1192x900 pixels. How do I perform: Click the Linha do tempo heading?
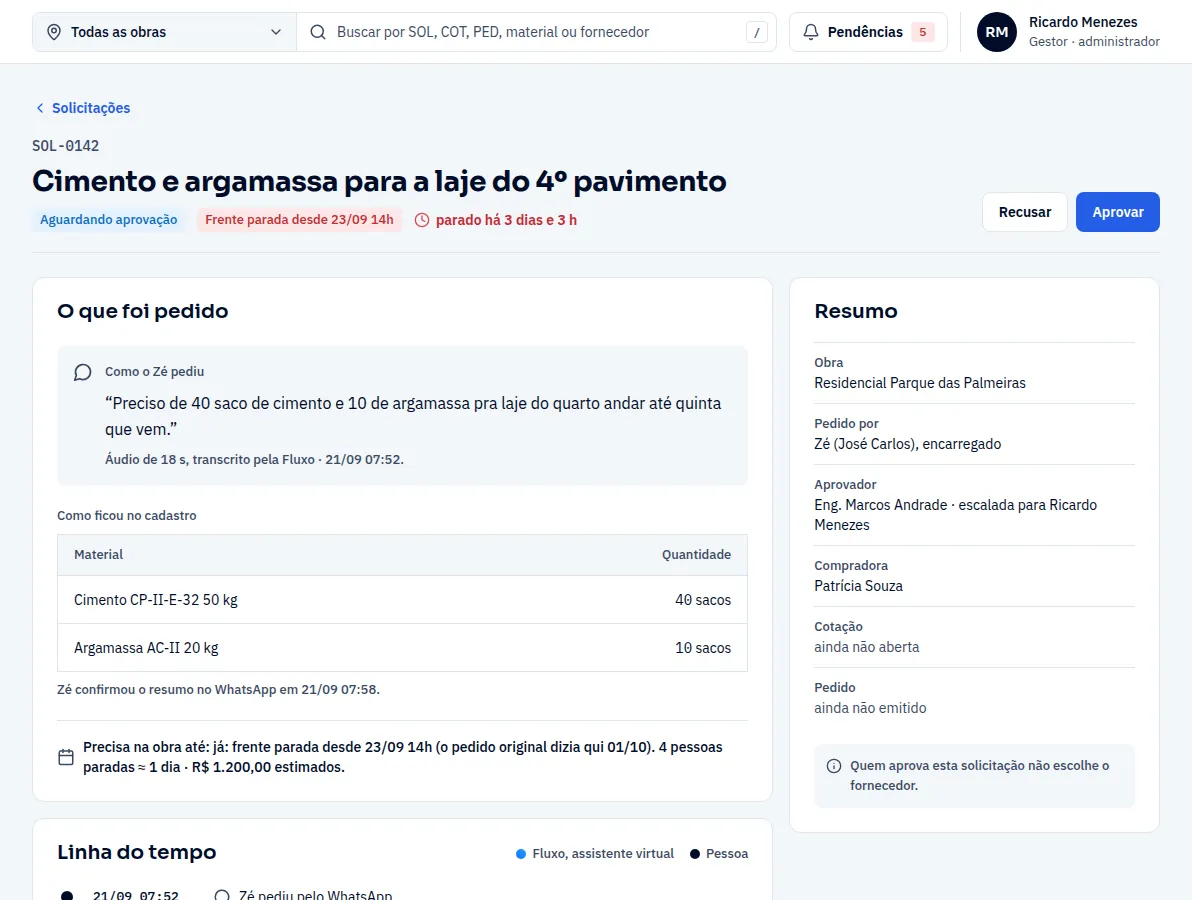[x=137, y=852]
